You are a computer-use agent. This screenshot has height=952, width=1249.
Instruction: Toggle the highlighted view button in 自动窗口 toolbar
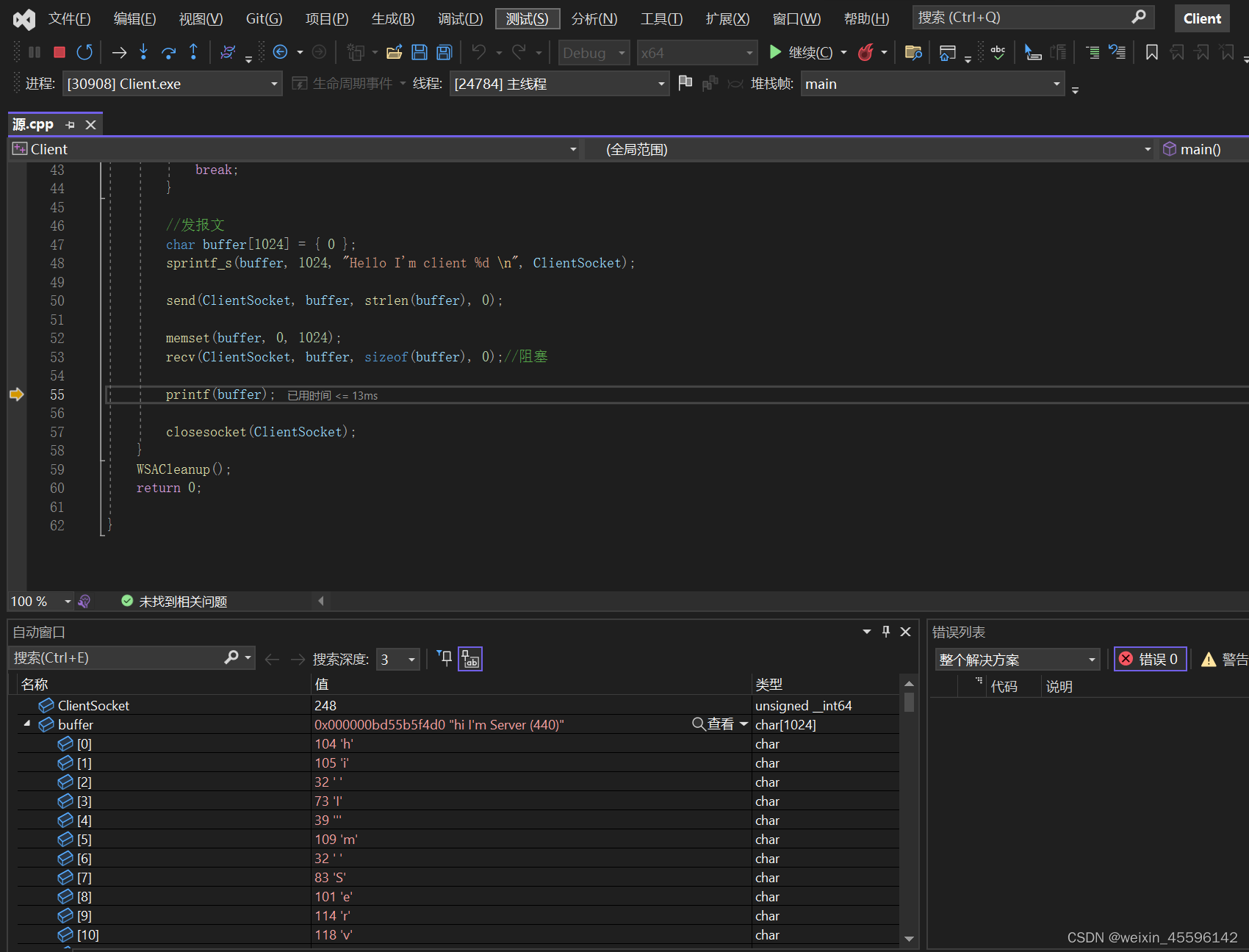pos(470,659)
